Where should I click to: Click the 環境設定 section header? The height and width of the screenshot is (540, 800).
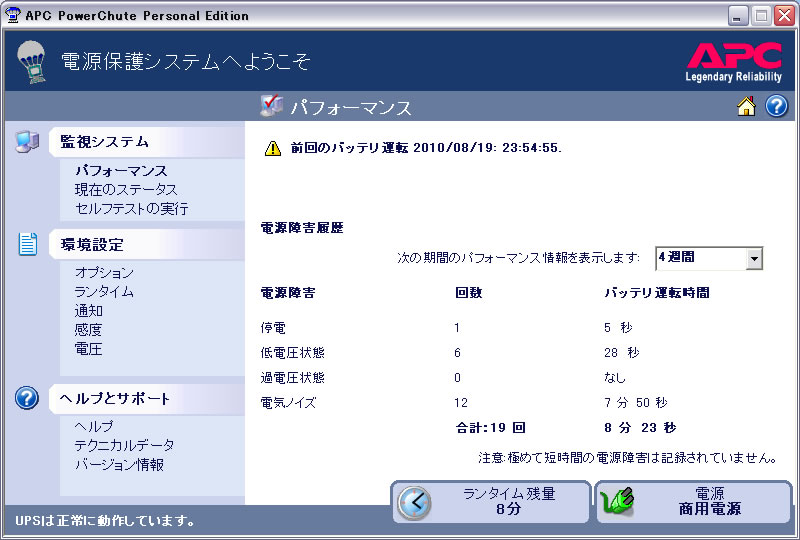(x=147, y=244)
